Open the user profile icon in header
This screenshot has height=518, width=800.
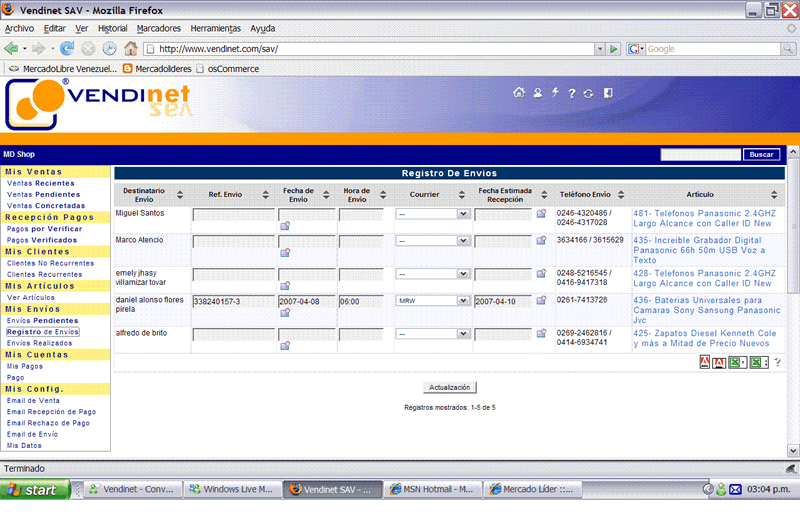pyautogui.click(x=537, y=93)
